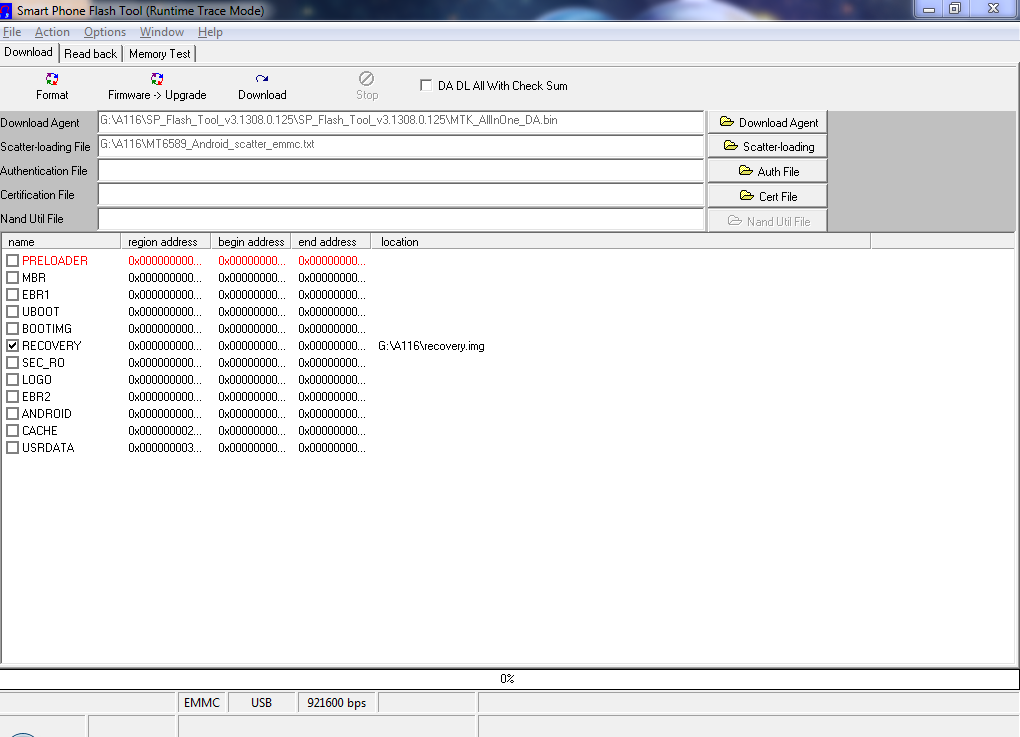Open the Options menu
This screenshot has width=1020, height=737.
point(105,32)
